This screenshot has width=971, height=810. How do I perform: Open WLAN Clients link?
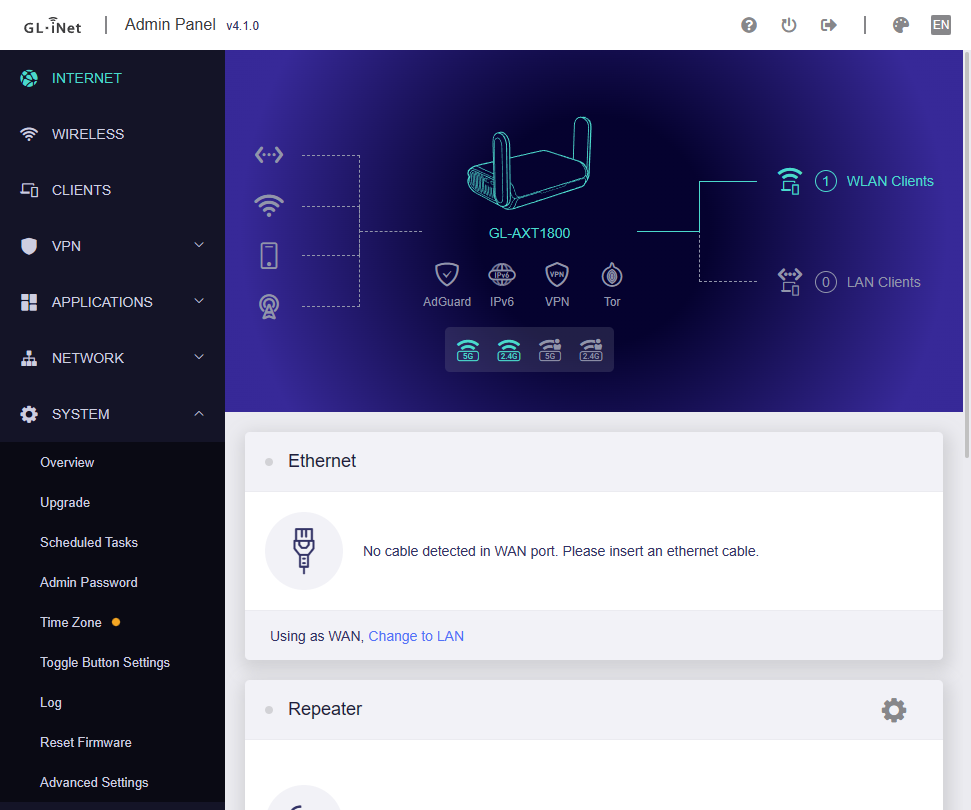tap(890, 181)
